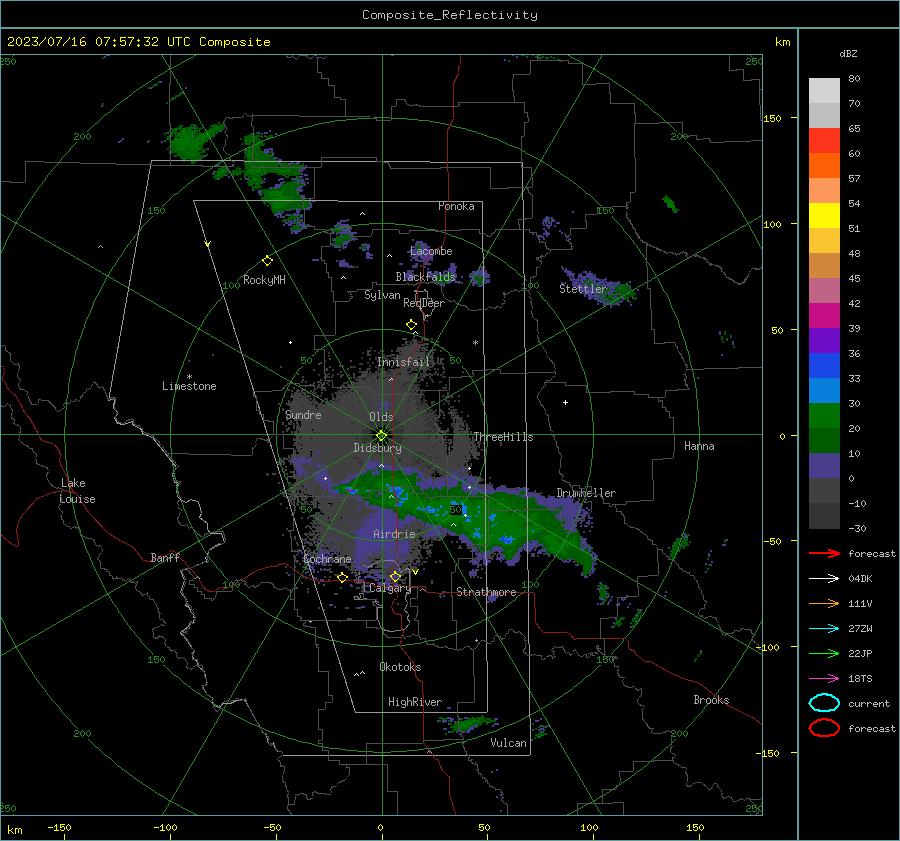900x841 pixels.
Task: Click the ThreeHills label
Action: click(x=503, y=437)
